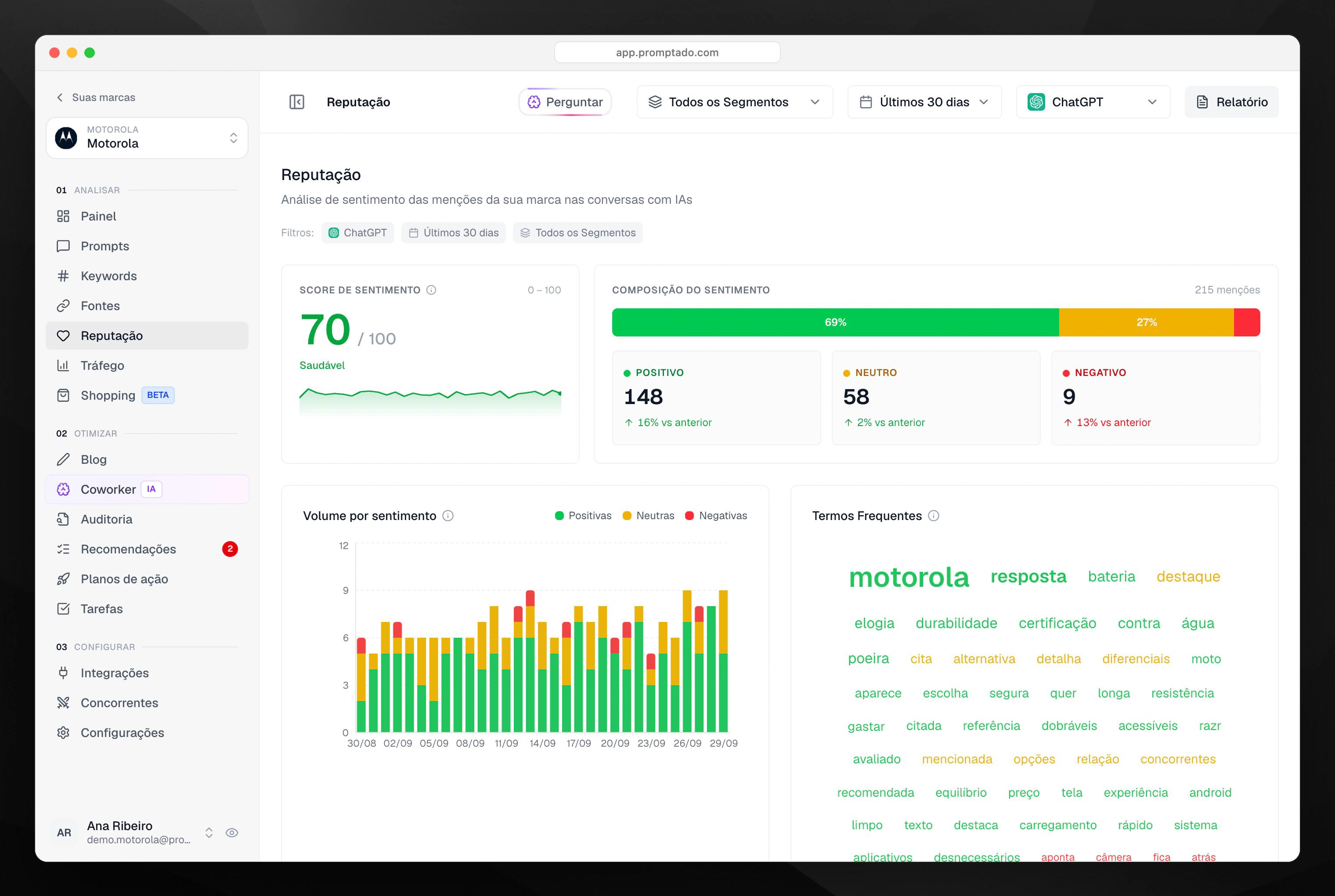This screenshot has height=896, width=1335.
Task: Toggle the eye visibility icon by Ana Ribeiro
Action: (231, 833)
